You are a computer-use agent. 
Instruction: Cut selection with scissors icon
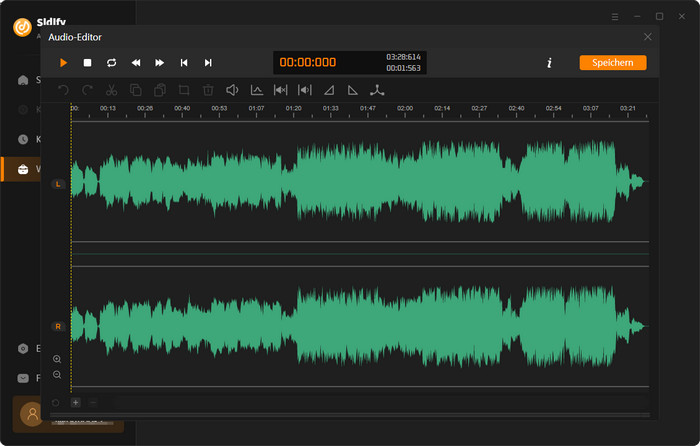[x=112, y=90]
